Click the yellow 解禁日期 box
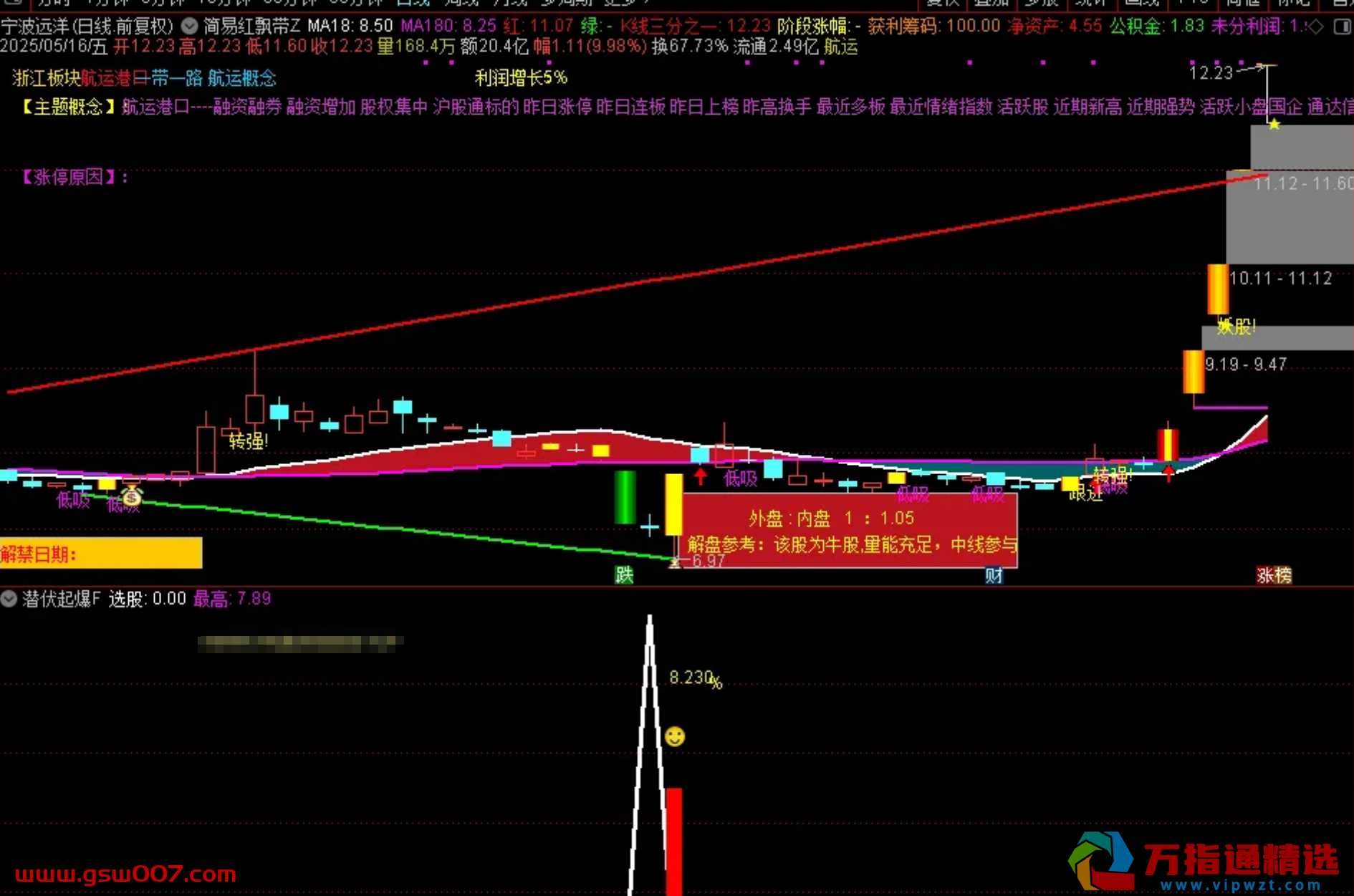This screenshot has height=896, width=1354. 101,553
